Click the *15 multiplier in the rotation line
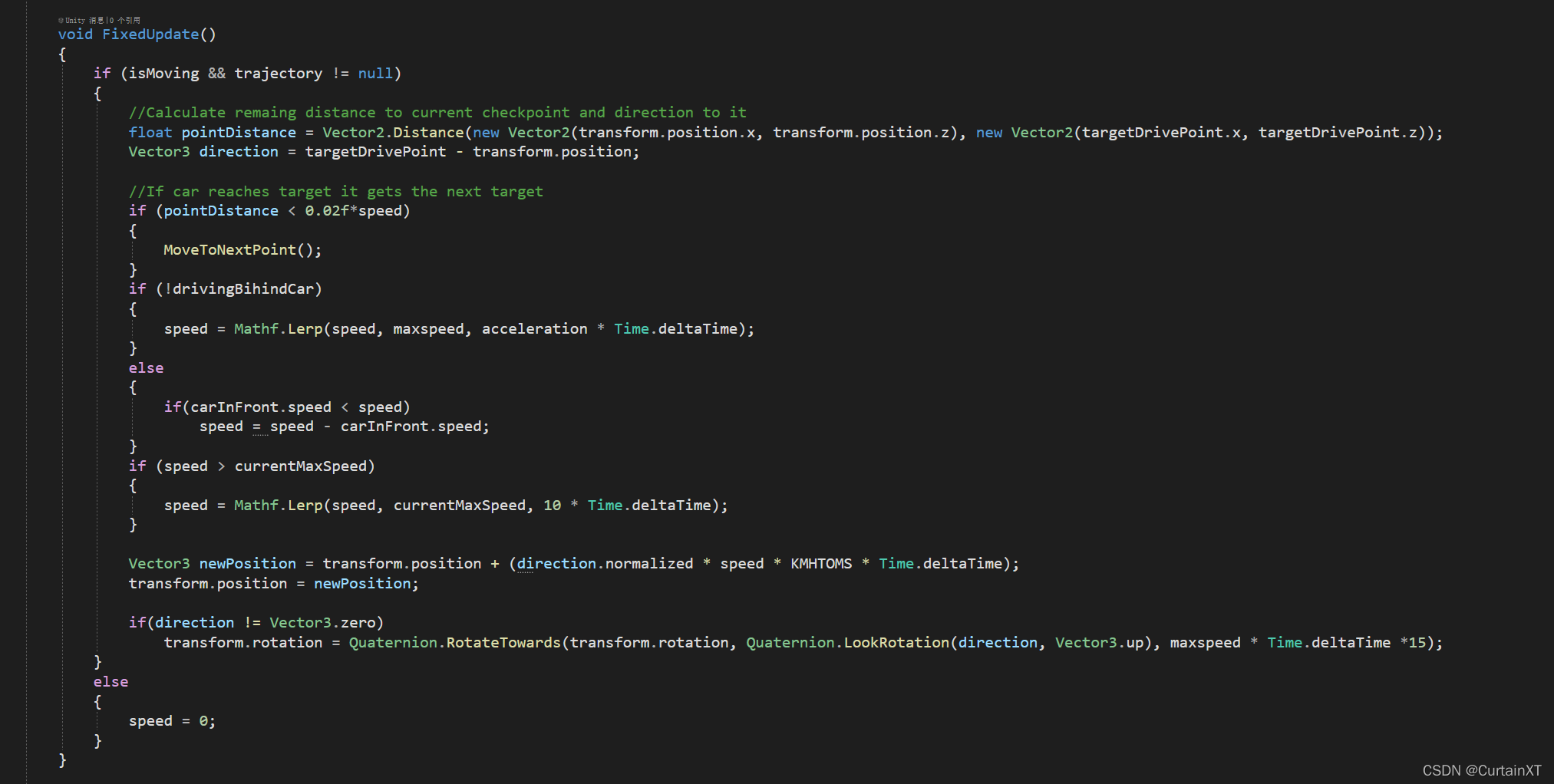Screen dimensions: 1554x784 pos(1413,642)
